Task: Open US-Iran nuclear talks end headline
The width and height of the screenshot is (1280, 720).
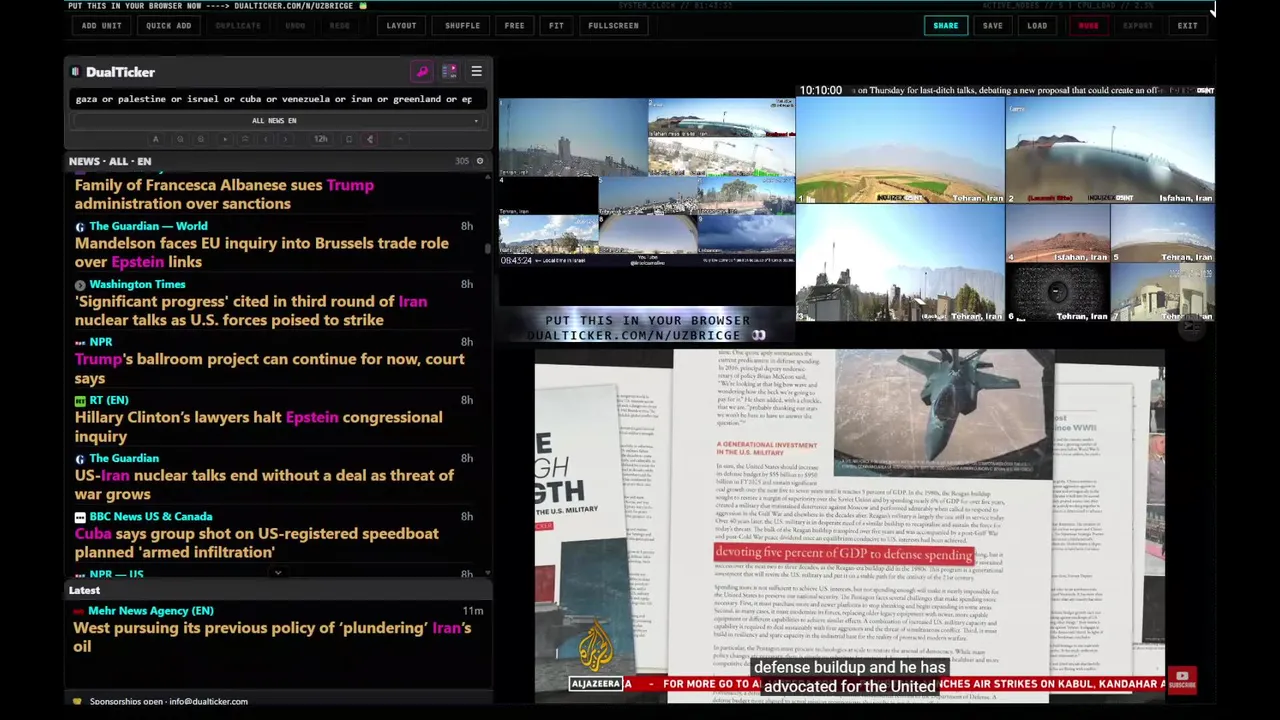Action: coord(264,484)
